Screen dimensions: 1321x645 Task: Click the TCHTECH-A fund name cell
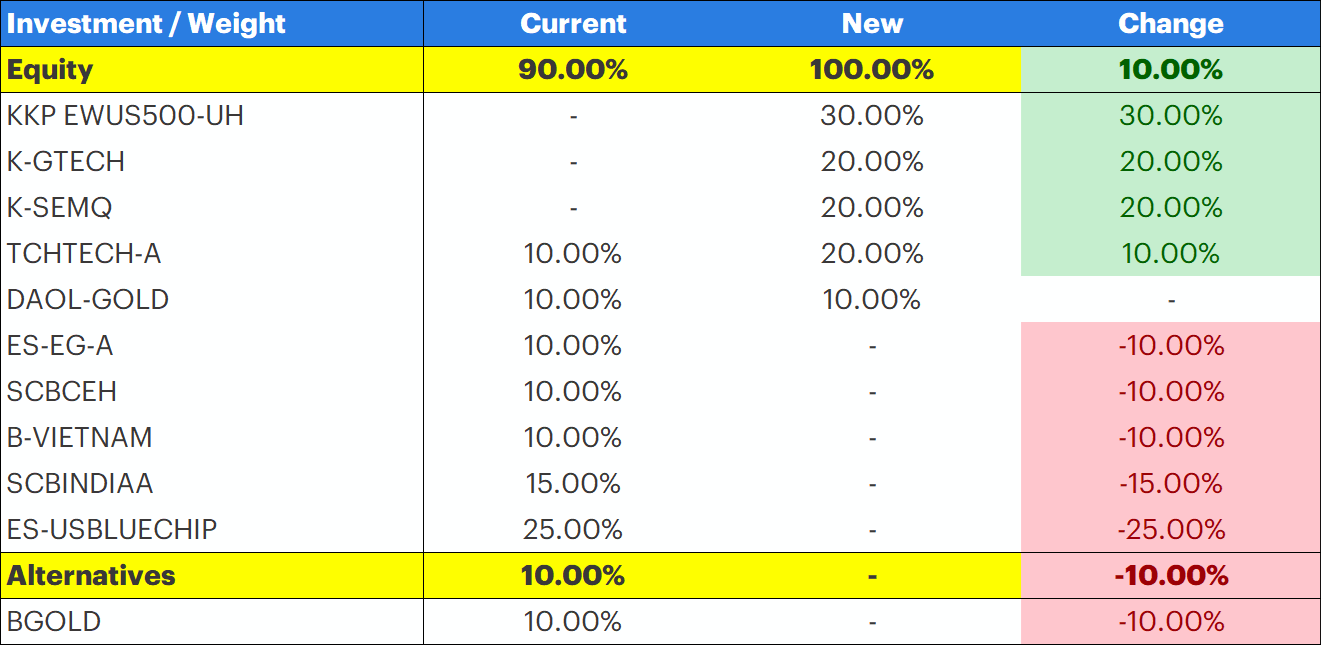84,254
